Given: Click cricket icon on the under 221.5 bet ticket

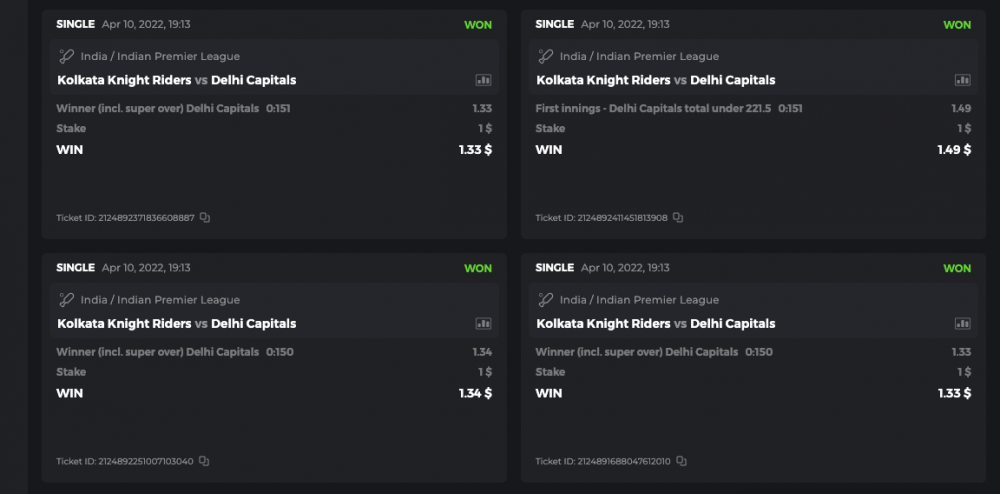Looking at the screenshot, I should (x=546, y=56).
